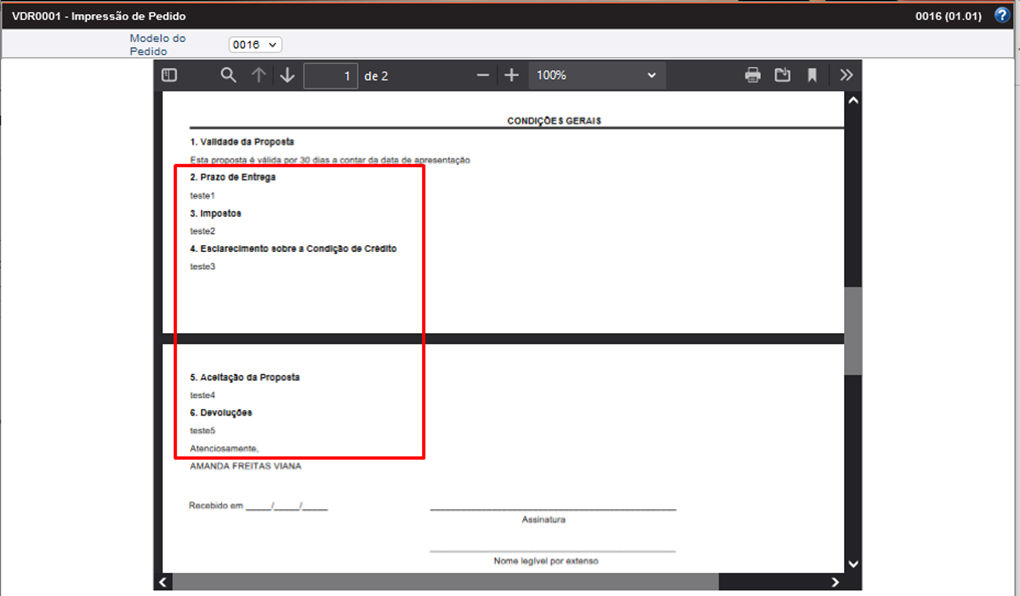Expand more tools with the double chevron

(846, 74)
